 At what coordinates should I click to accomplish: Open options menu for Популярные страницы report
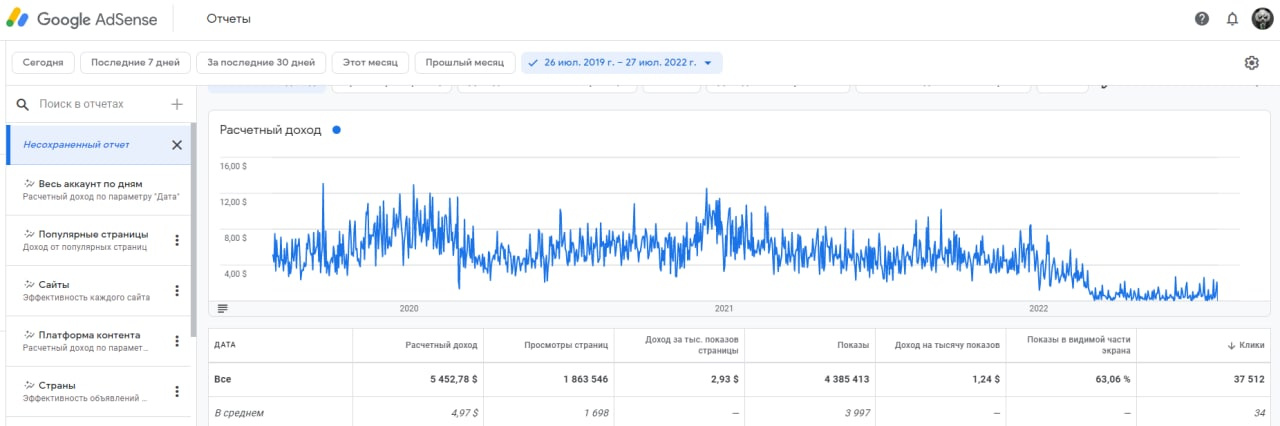[177, 240]
